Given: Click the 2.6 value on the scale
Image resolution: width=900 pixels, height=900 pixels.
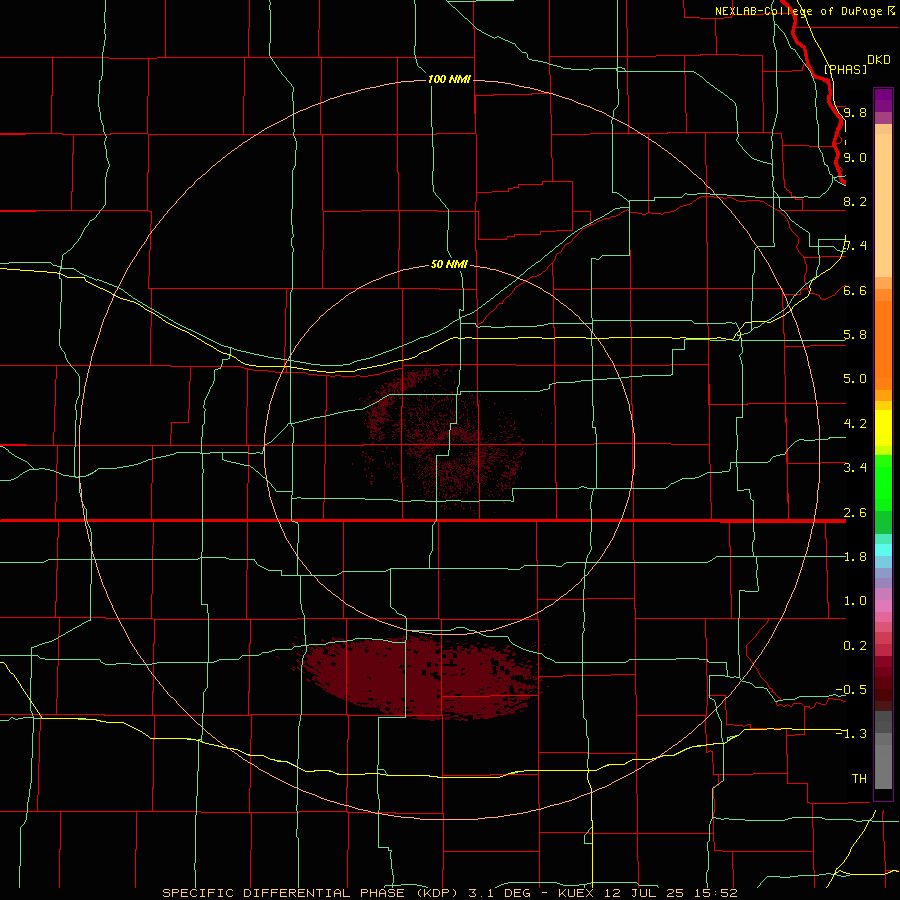Looking at the screenshot, I should 855,513.
